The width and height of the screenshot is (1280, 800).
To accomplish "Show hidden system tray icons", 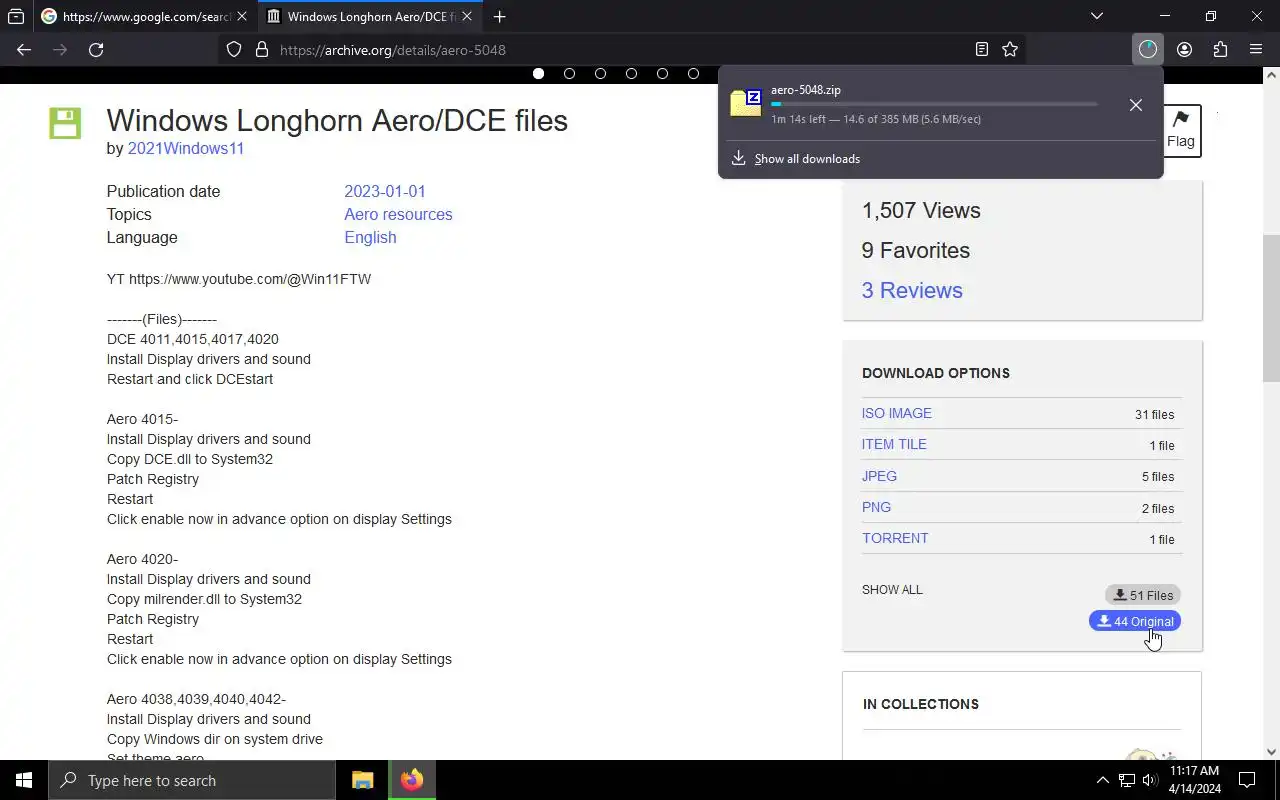I will [1102, 780].
